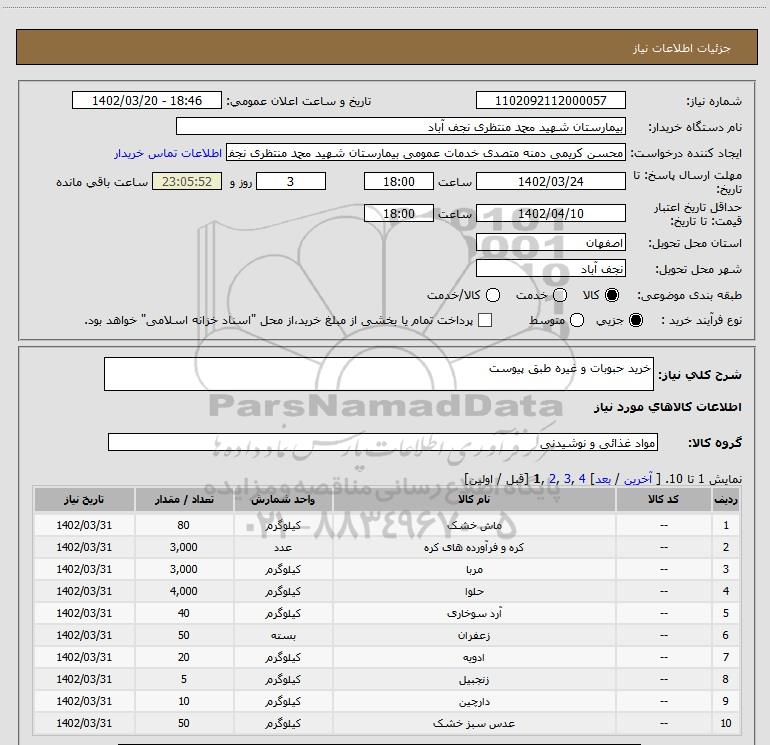Viewport: 770px width, 745px height.
Task: Go to the آخرین results page
Action: (x=637, y=479)
